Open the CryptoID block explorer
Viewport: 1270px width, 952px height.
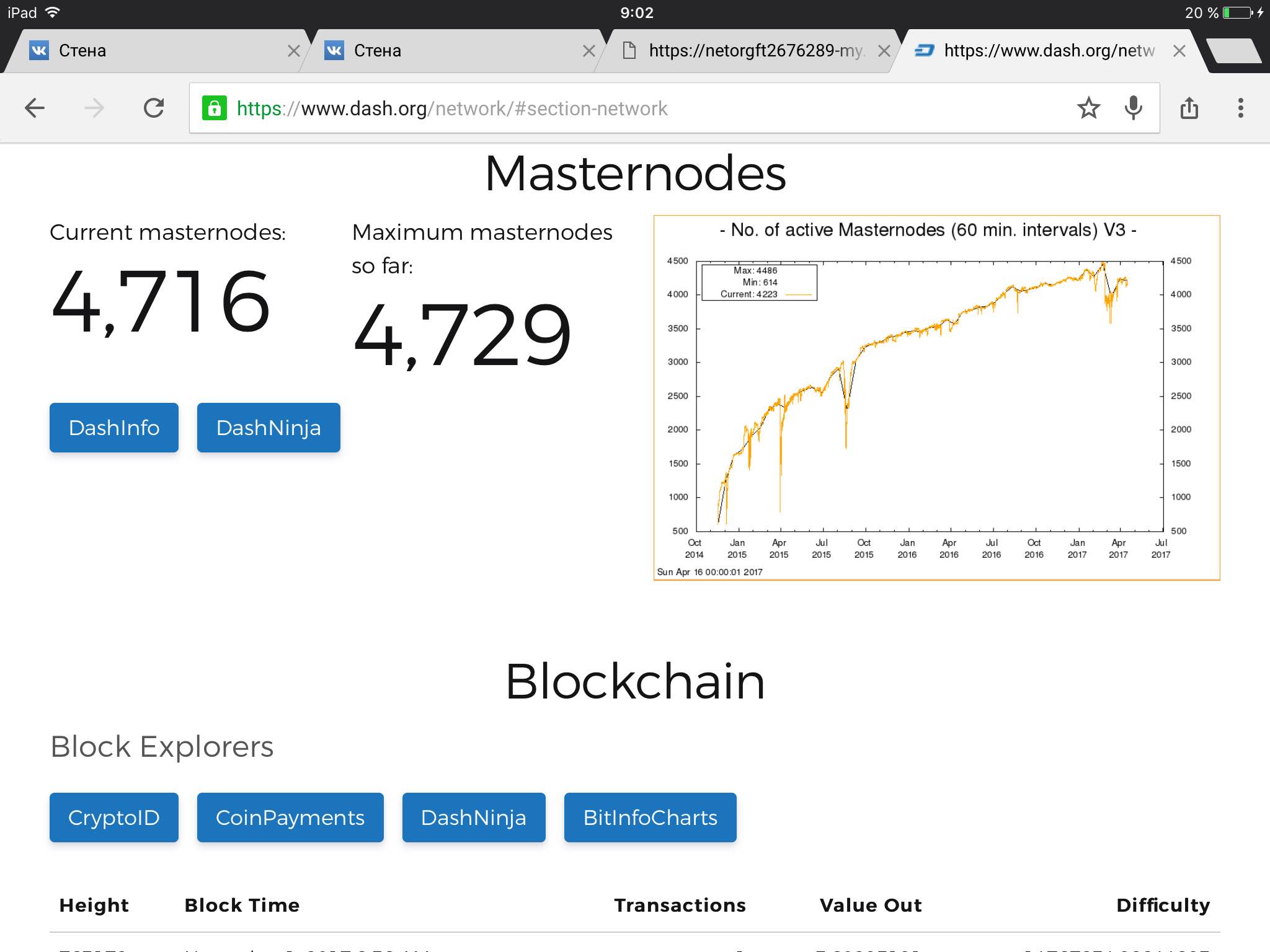[114, 818]
